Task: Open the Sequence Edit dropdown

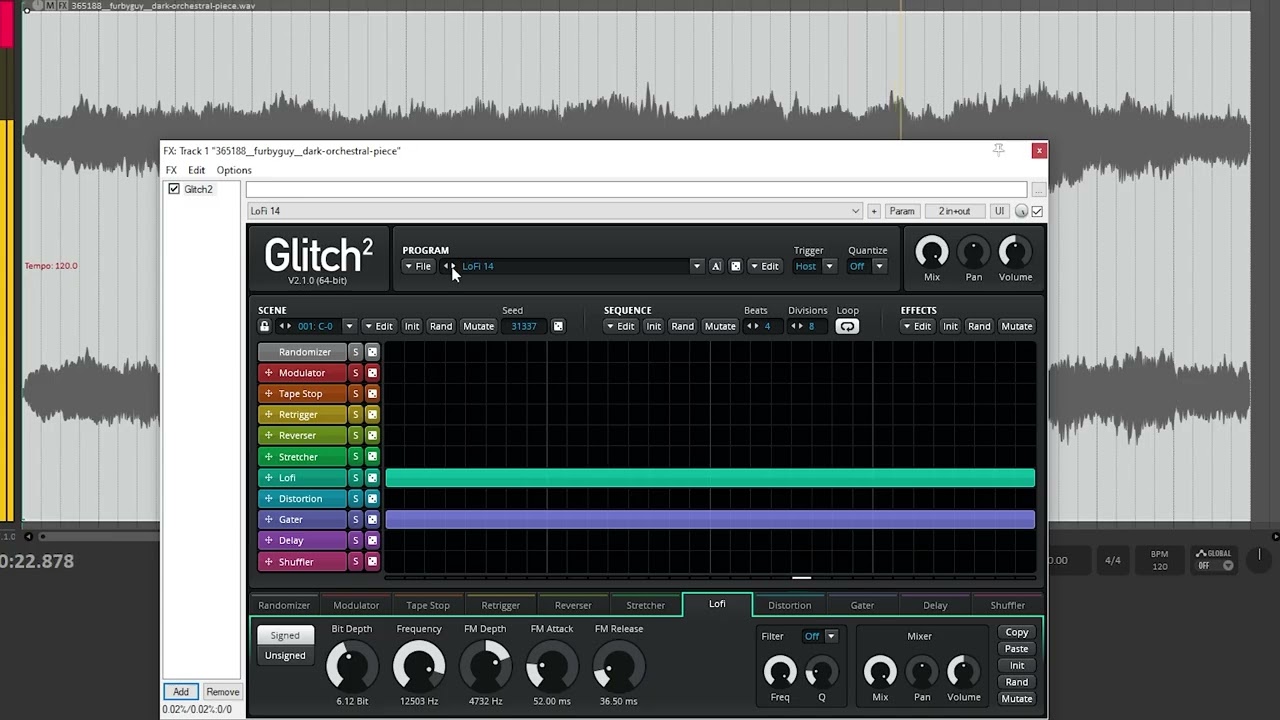Action: click(x=620, y=326)
